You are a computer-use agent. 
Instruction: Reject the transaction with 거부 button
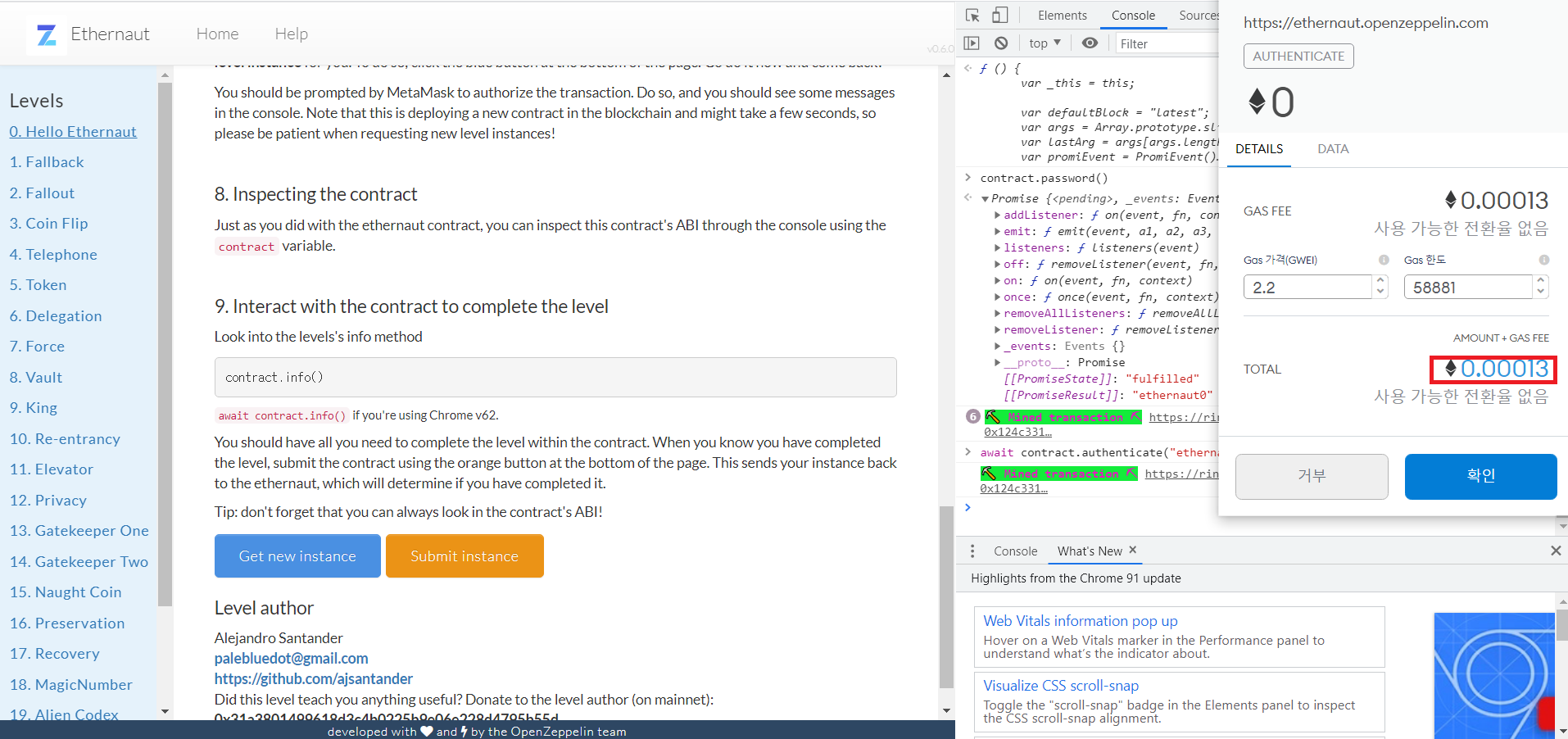pos(1312,476)
